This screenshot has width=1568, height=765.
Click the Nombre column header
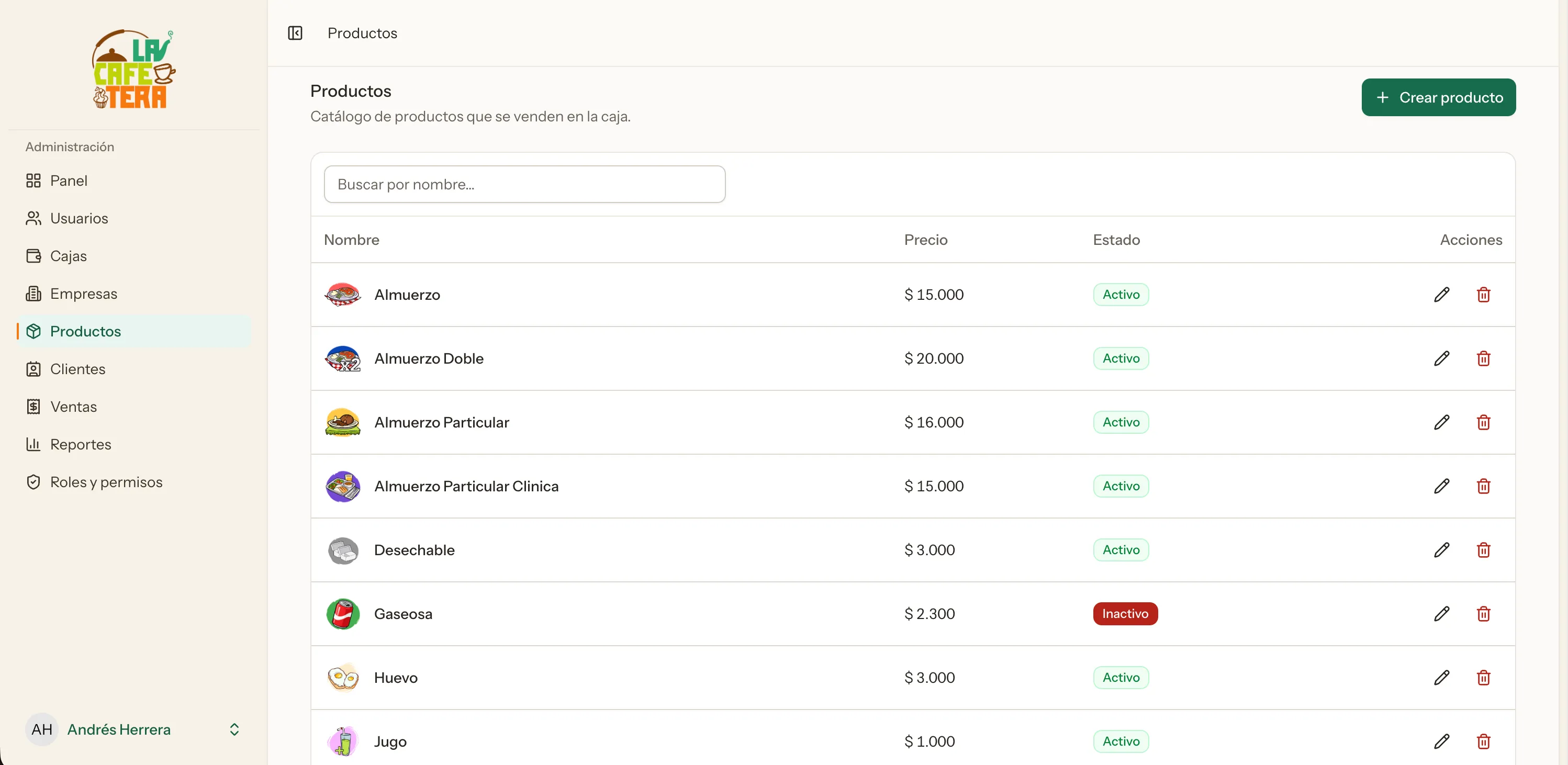pos(351,240)
